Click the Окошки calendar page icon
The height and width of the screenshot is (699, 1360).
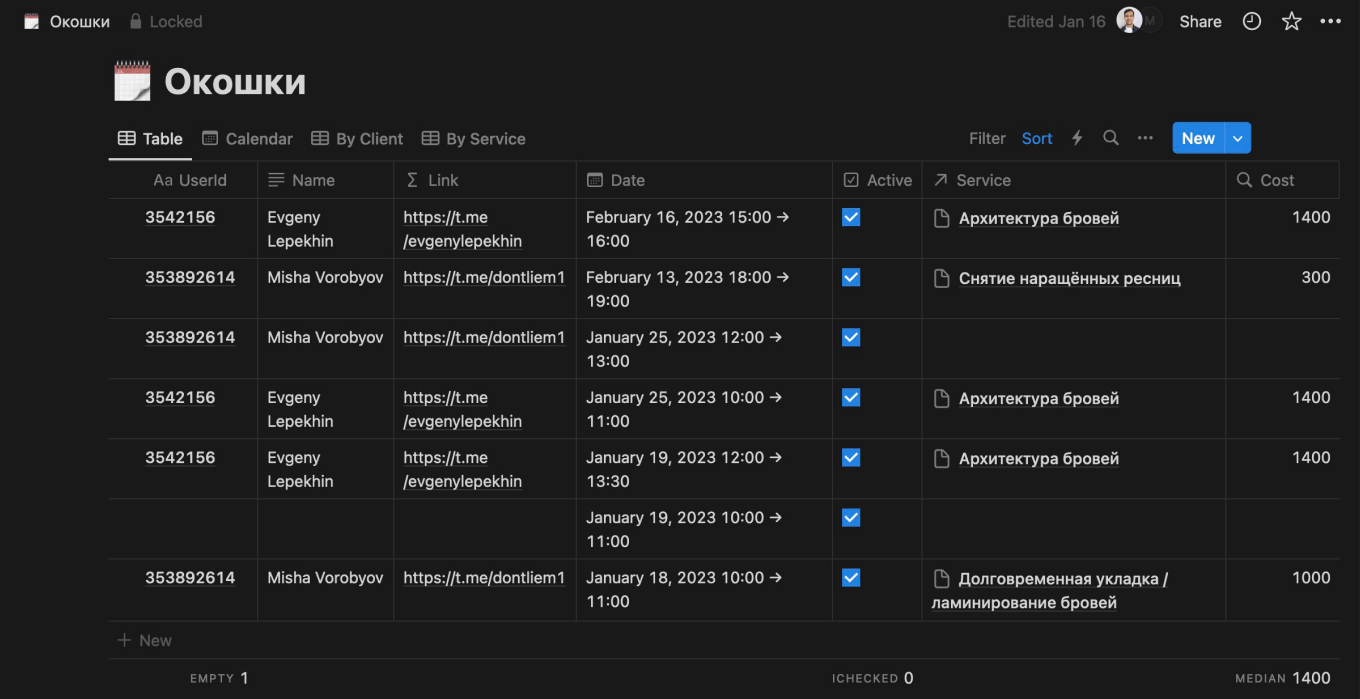(x=132, y=81)
